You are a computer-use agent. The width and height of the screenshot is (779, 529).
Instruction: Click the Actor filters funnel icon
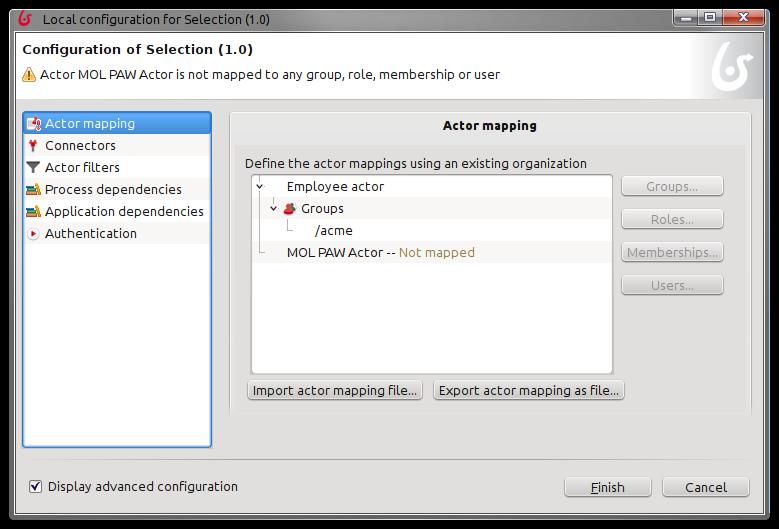click(33, 167)
